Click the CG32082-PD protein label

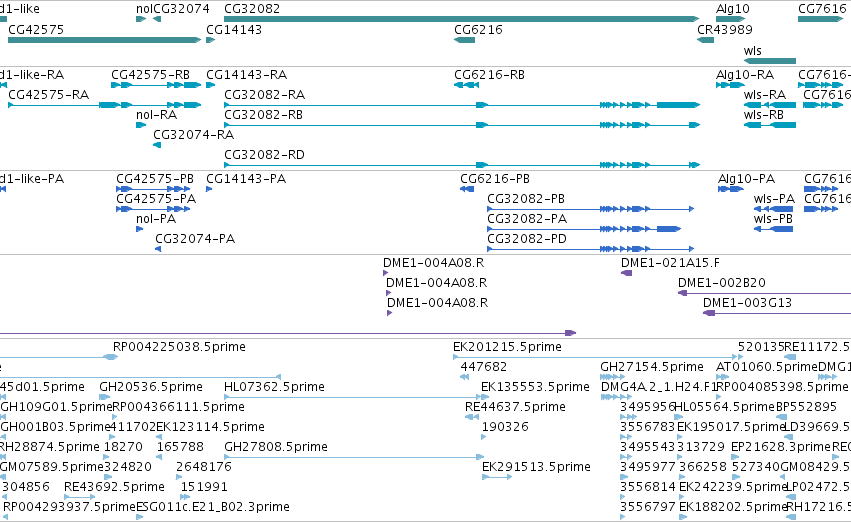[x=527, y=239]
